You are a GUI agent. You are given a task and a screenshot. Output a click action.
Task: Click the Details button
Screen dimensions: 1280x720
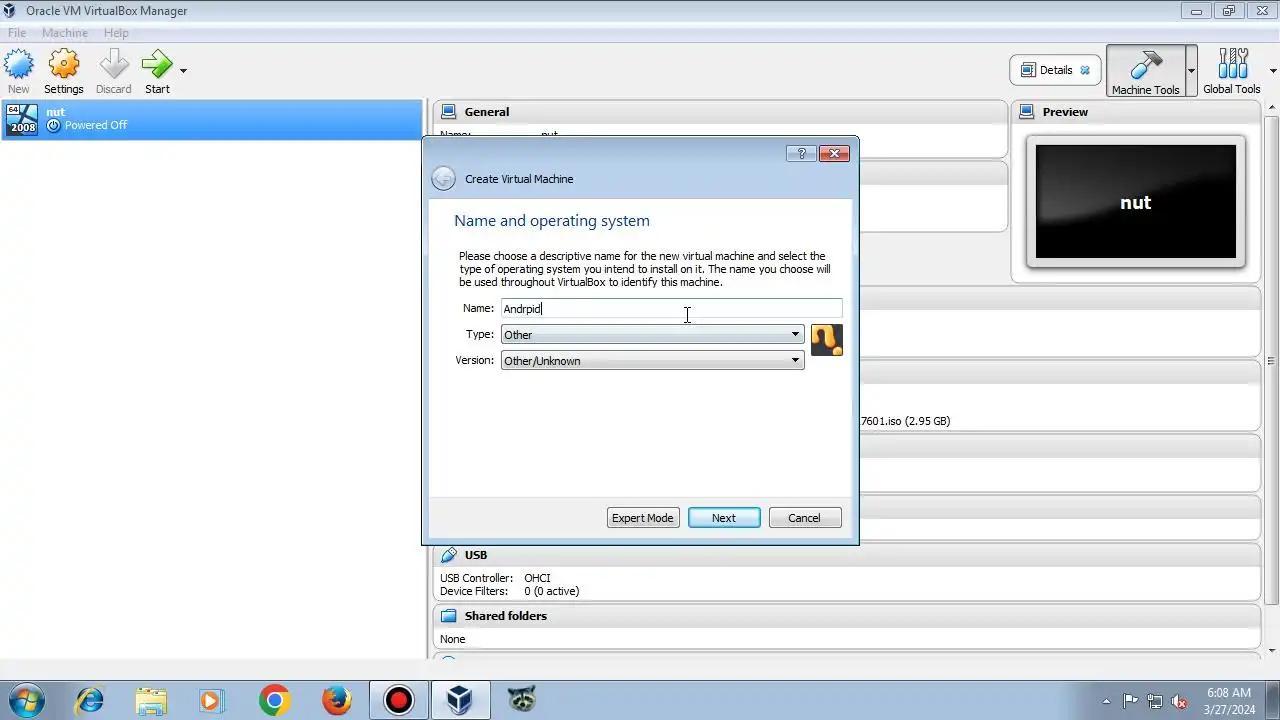coord(1056,70)
